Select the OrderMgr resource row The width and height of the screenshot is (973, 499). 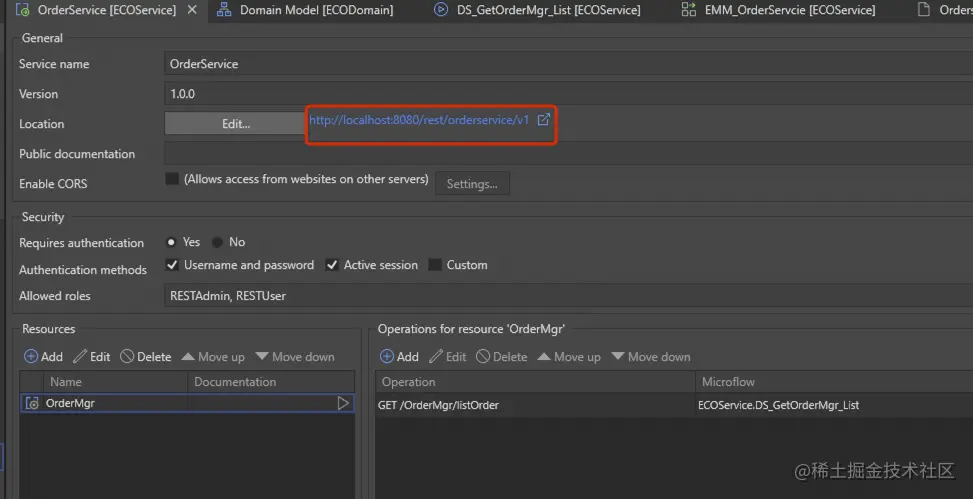[187, 403]
